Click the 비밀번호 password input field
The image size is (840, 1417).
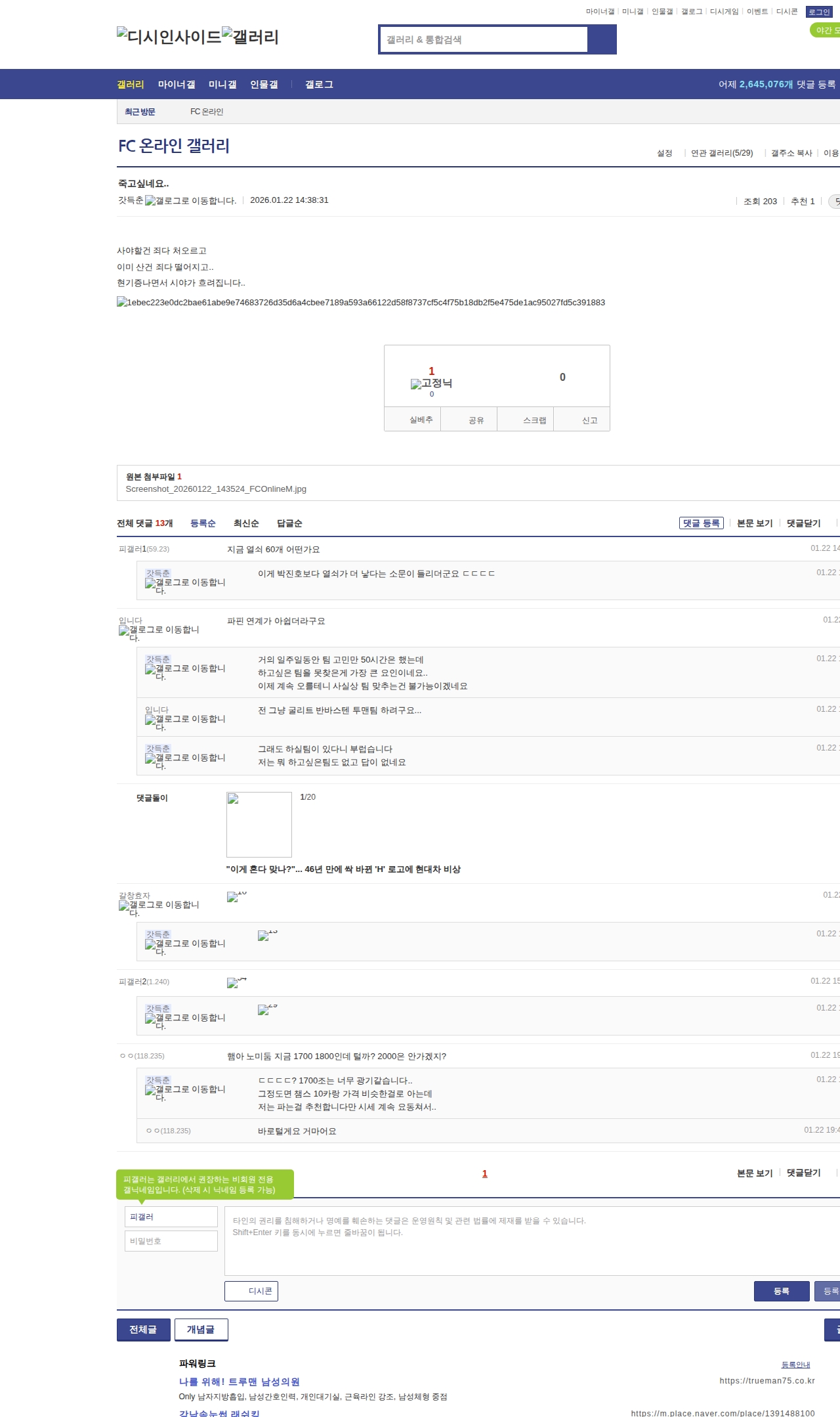(171, 1241)
